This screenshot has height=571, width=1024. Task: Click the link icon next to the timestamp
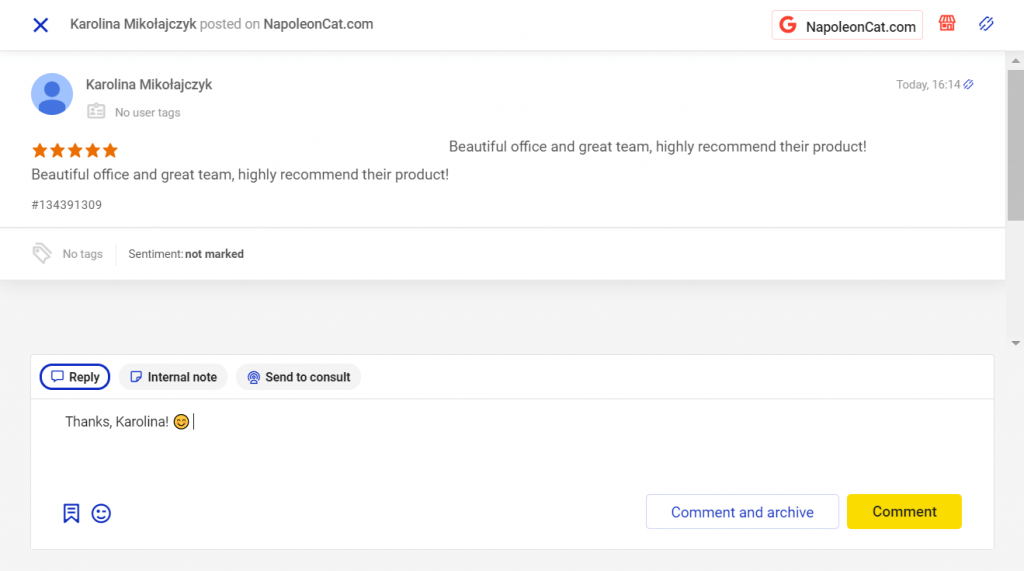pos(968,85)
